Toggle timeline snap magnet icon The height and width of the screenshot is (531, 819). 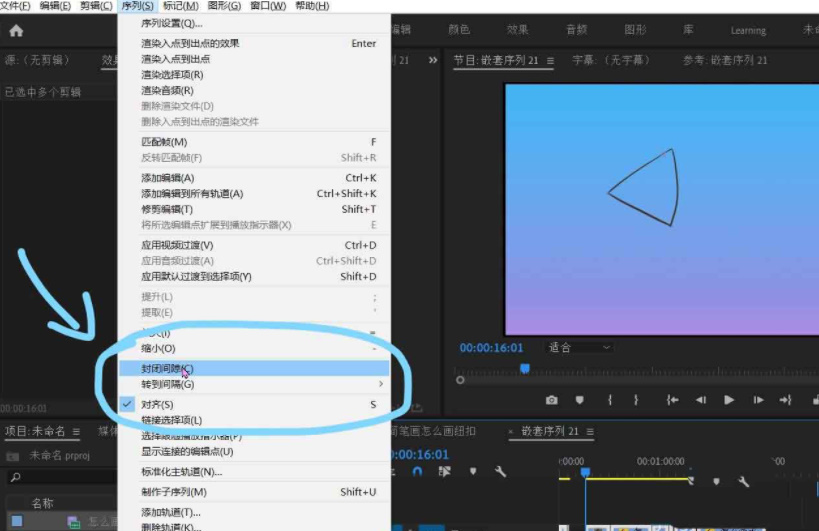click(417, 471)
